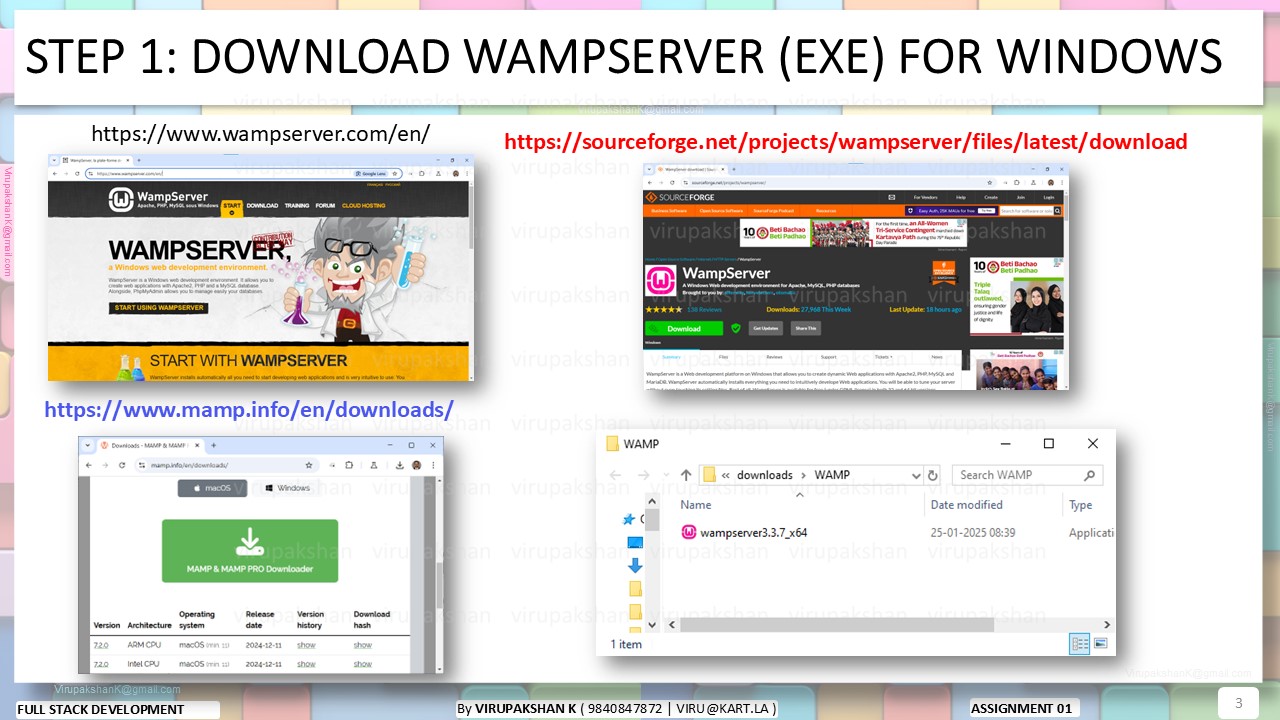Open Files tab on SourceForge page

click(723, 357)
